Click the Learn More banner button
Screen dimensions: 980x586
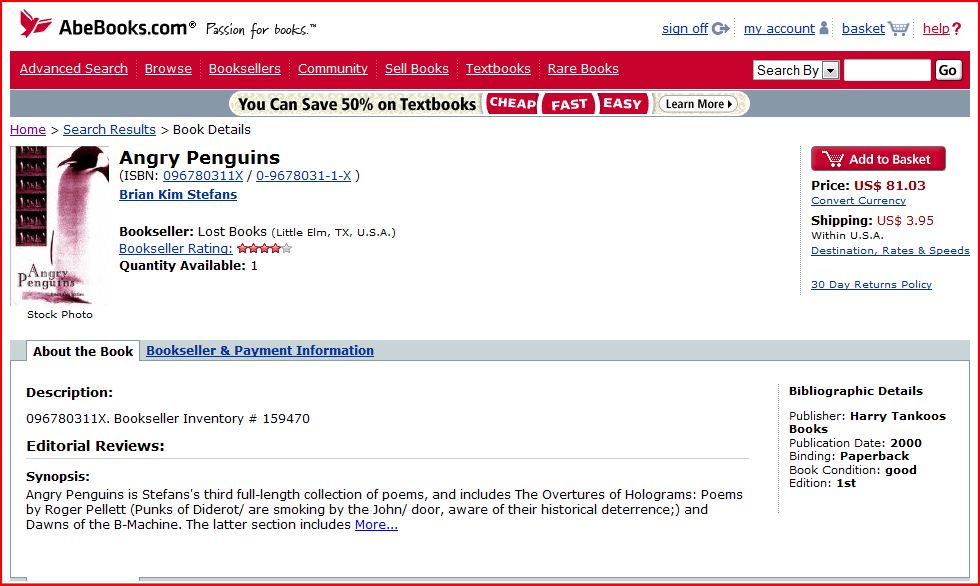pyautogui.click(x=699, y=104)
